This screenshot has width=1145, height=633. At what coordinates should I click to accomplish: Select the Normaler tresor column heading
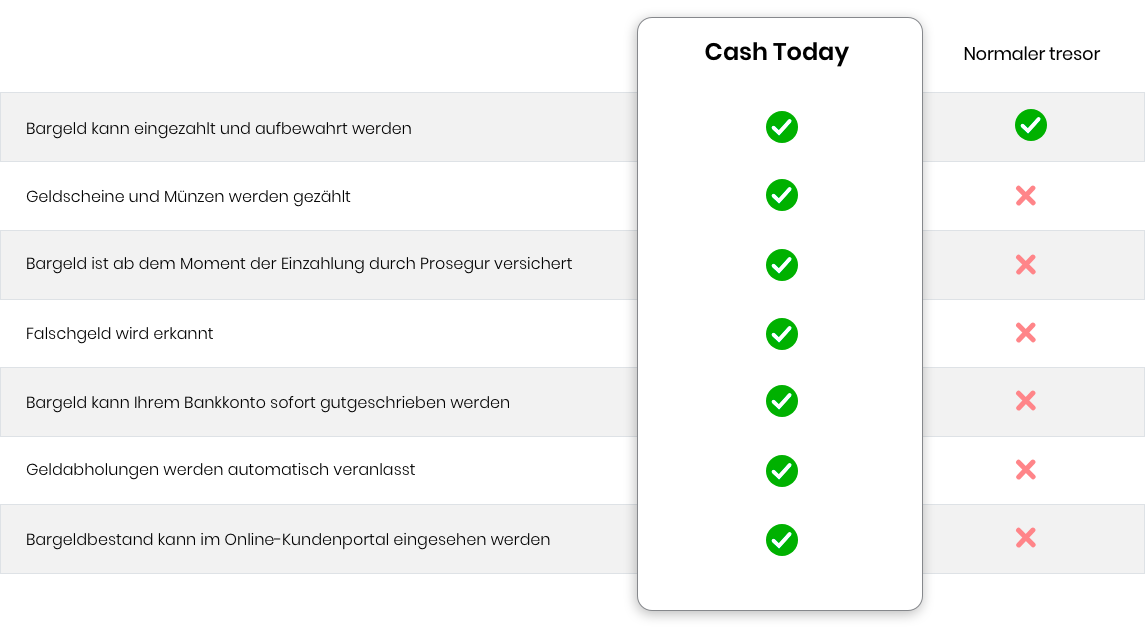[x=1031, y=54]
